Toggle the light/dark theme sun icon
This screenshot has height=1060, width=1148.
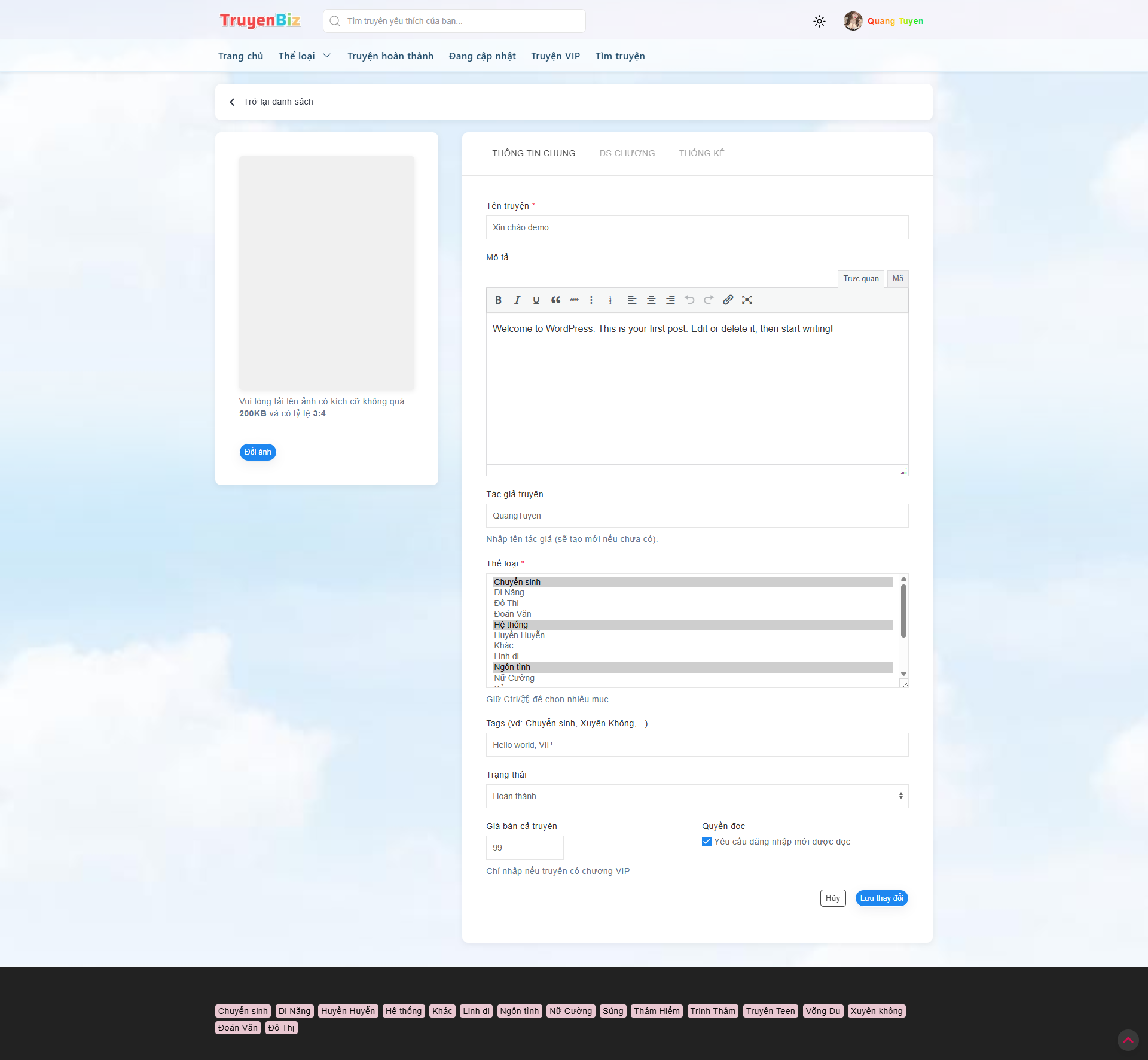tap(819, 22)
